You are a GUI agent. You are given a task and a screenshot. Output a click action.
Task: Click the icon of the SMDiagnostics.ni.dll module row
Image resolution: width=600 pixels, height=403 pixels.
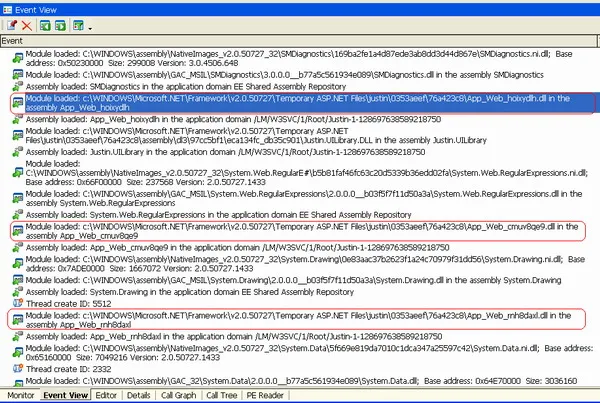[x=18, y=58]
